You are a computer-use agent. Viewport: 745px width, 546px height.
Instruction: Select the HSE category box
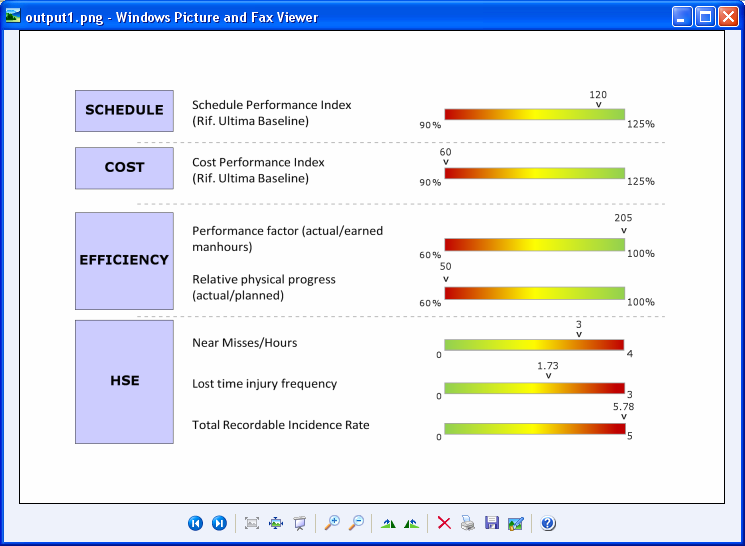[x=124, y=381]
